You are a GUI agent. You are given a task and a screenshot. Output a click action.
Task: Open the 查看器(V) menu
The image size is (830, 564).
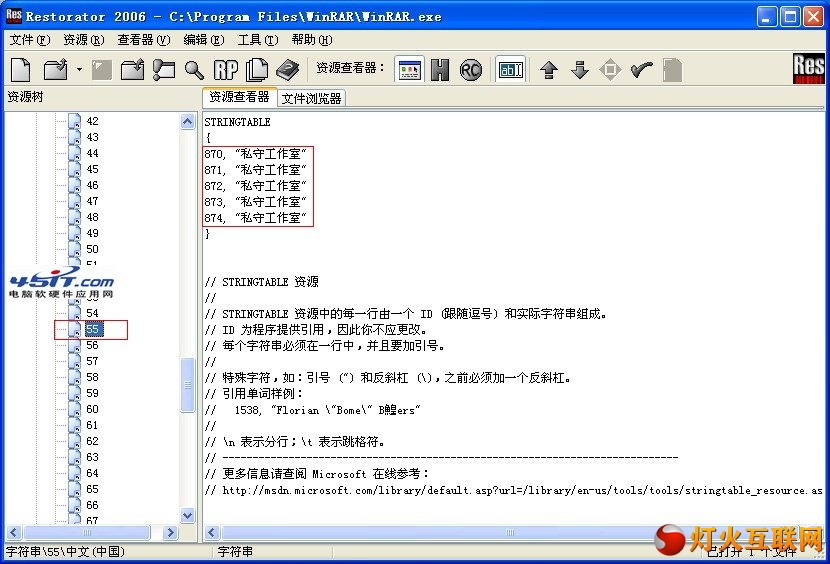pyautogui.click(x=144, y=40)
